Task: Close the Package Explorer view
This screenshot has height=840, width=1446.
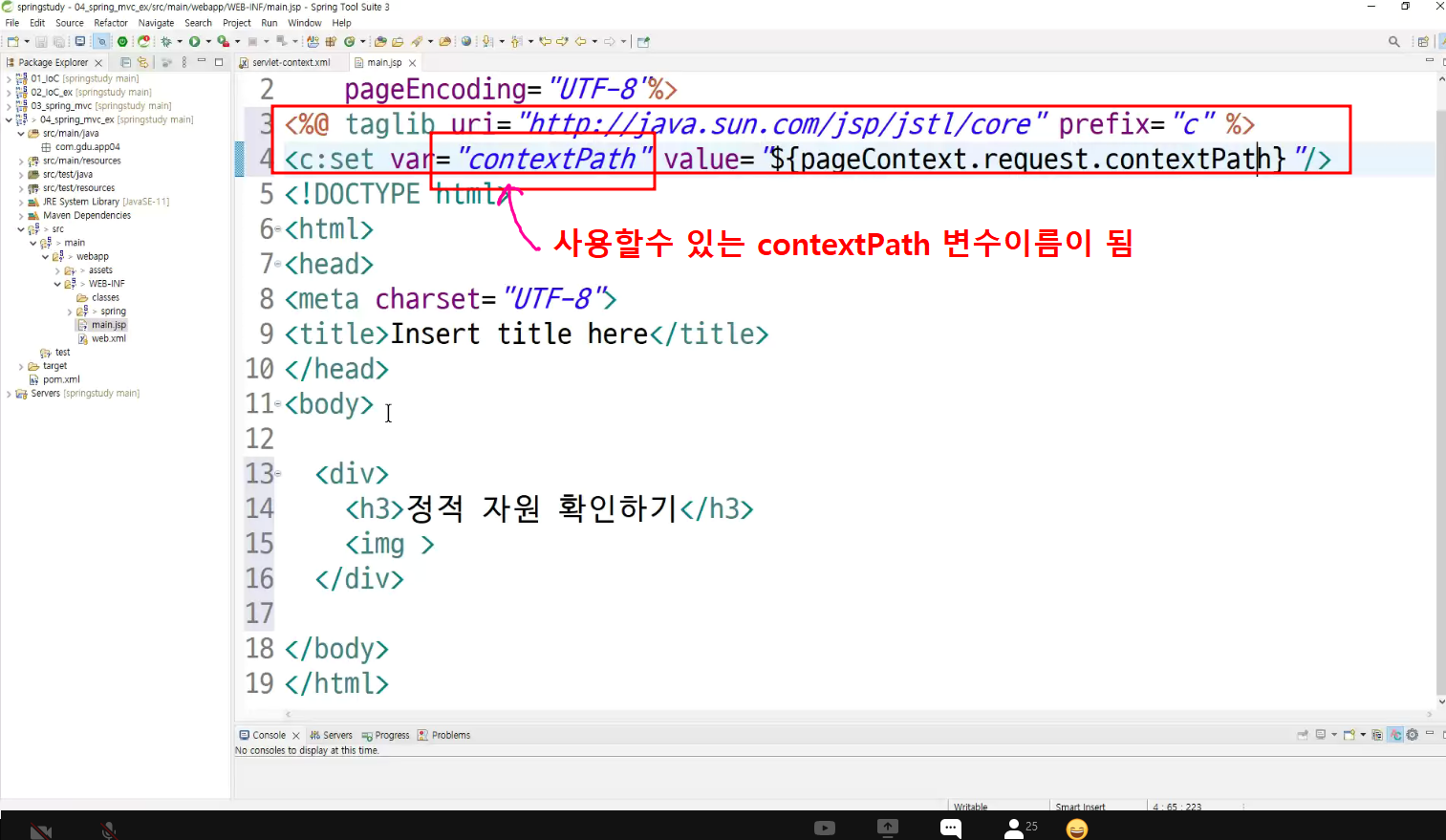Action: 98,63
